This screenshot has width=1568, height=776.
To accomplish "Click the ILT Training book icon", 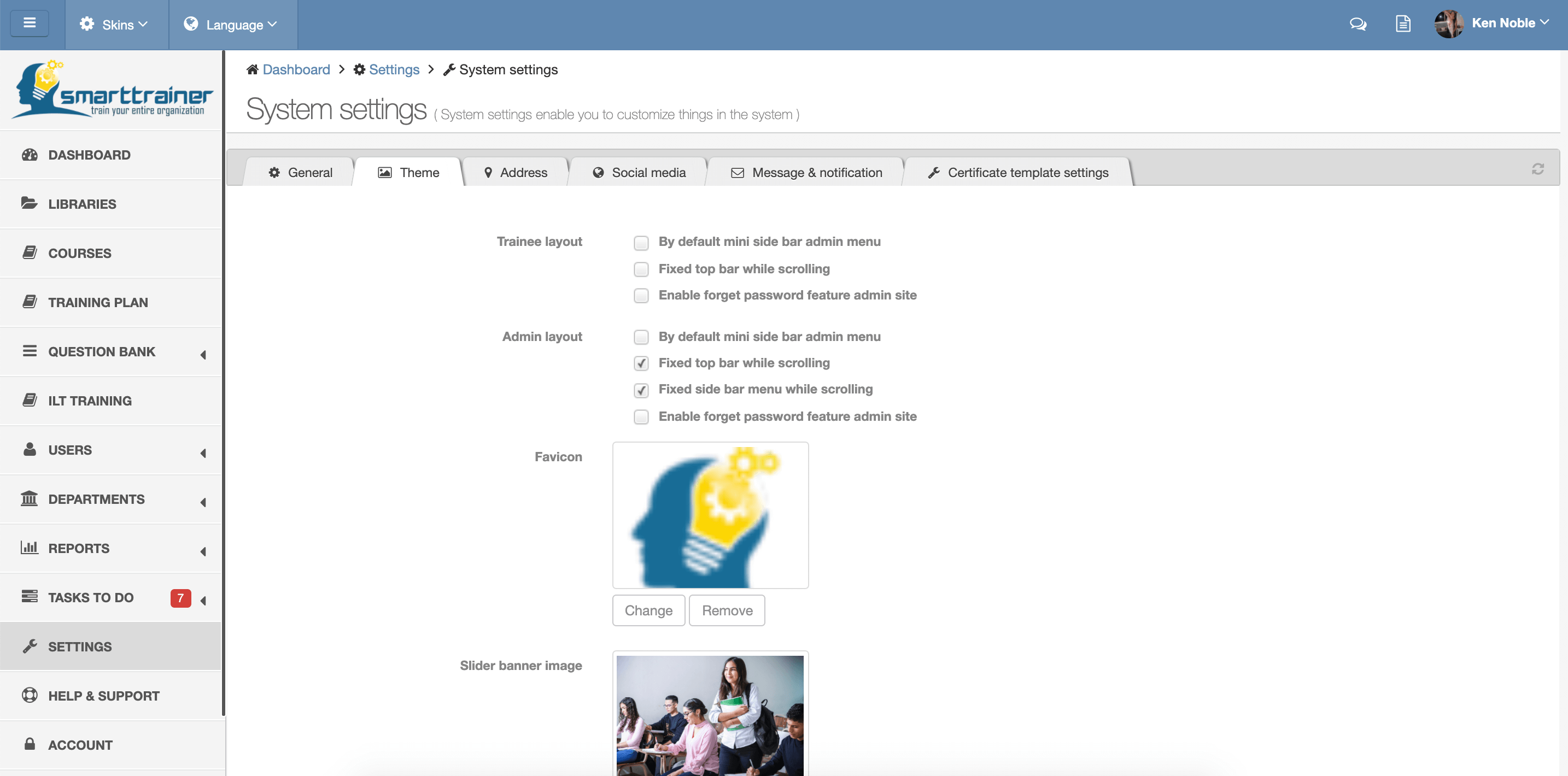I will point(29,401).
